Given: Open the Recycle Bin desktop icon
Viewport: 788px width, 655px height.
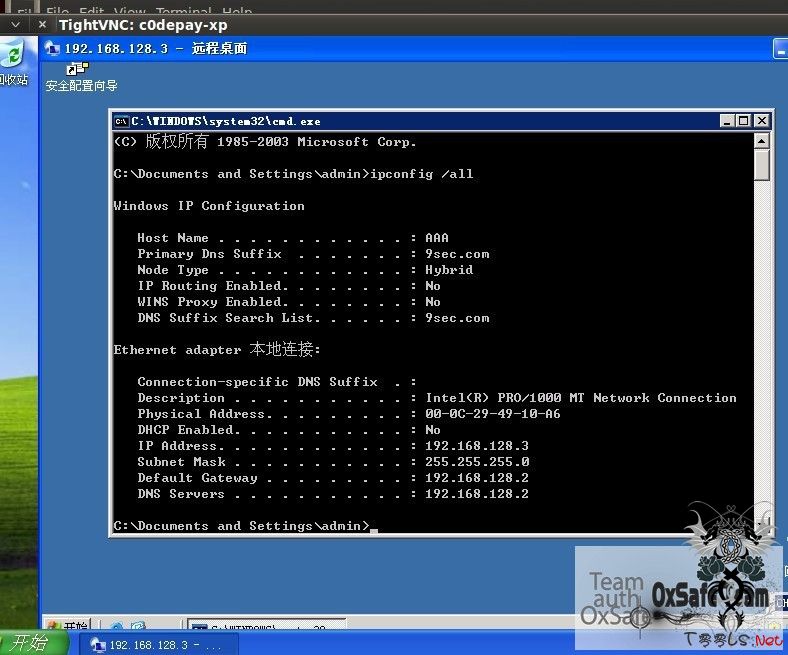Looking at the screenshot, I should 13,63.
